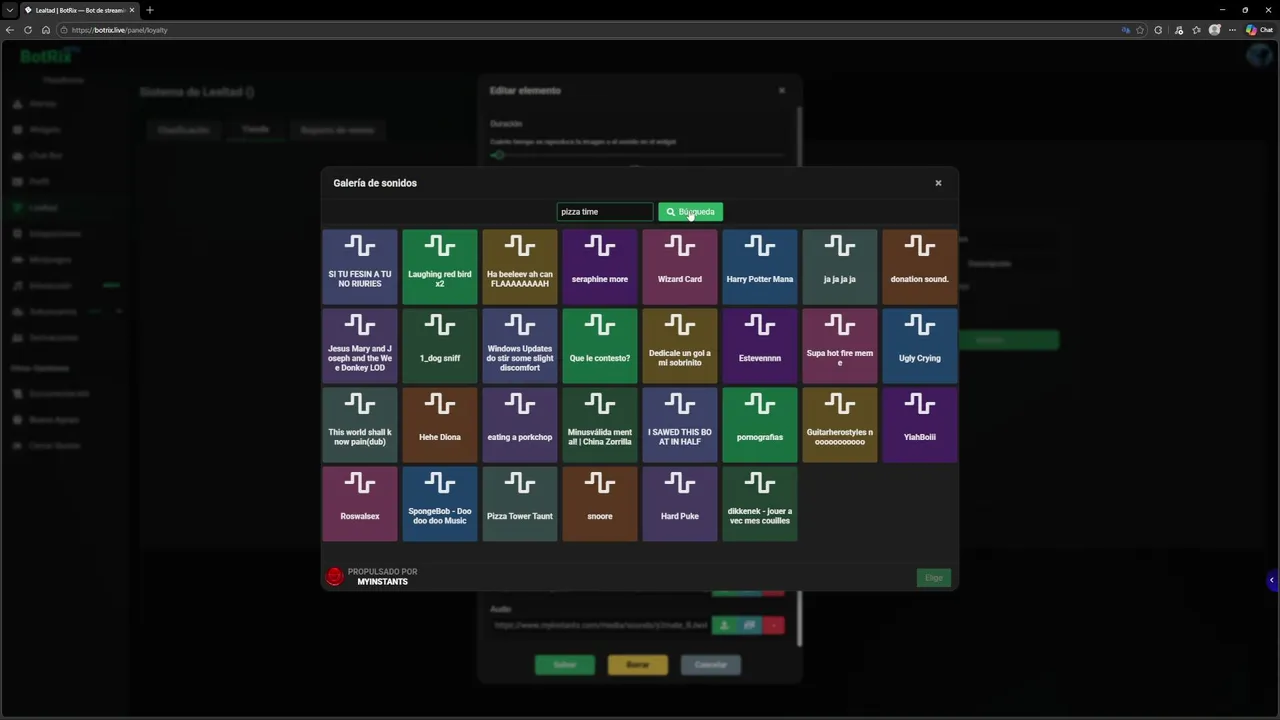Screen dimensions: 1280x720
Task: Pick the 'Ha beeleev ah can FLAAAAAAAAH' sound
Action: (x=520, y=266)
